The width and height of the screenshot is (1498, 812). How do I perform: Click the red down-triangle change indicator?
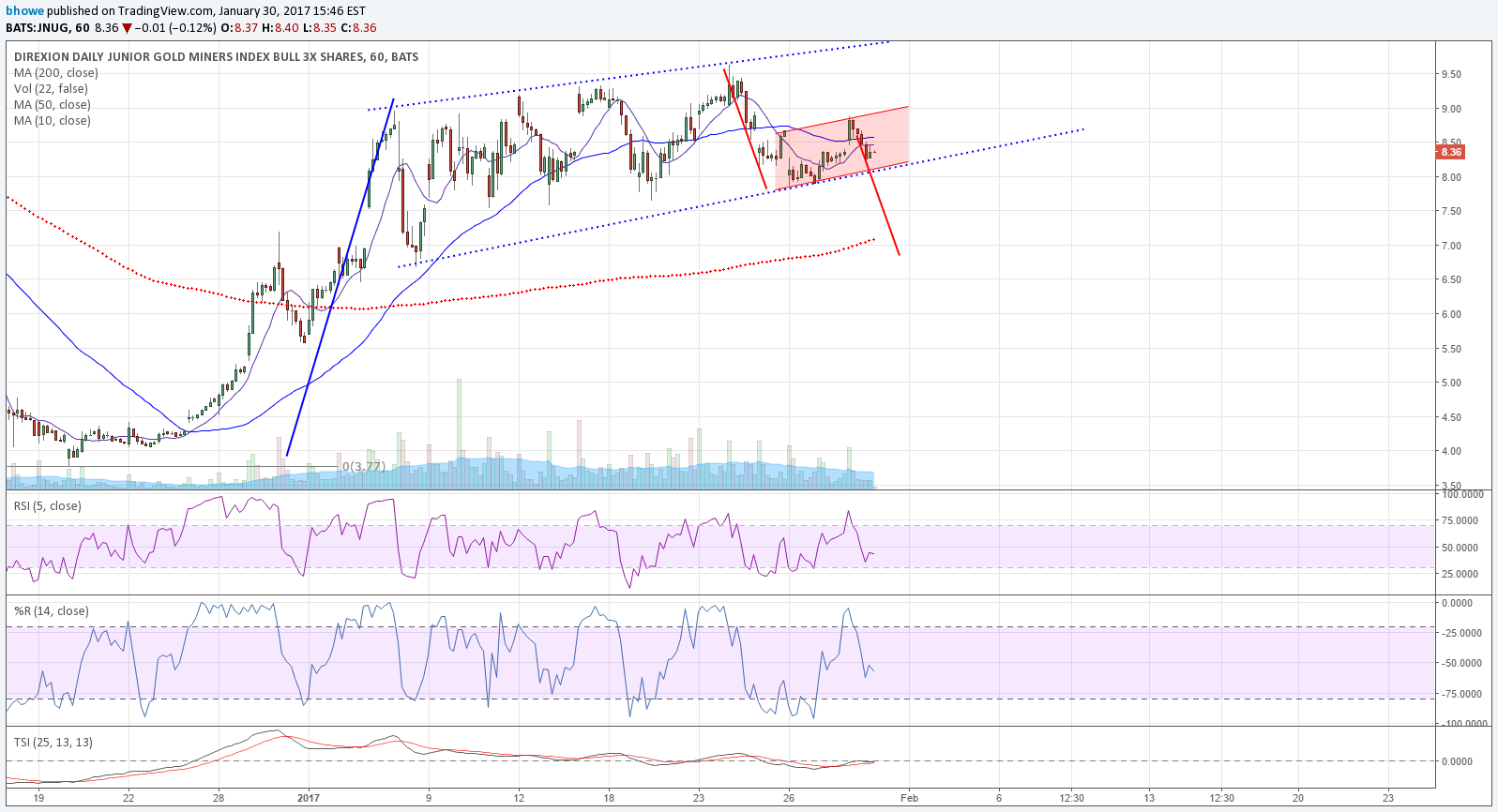pos(127,28)
